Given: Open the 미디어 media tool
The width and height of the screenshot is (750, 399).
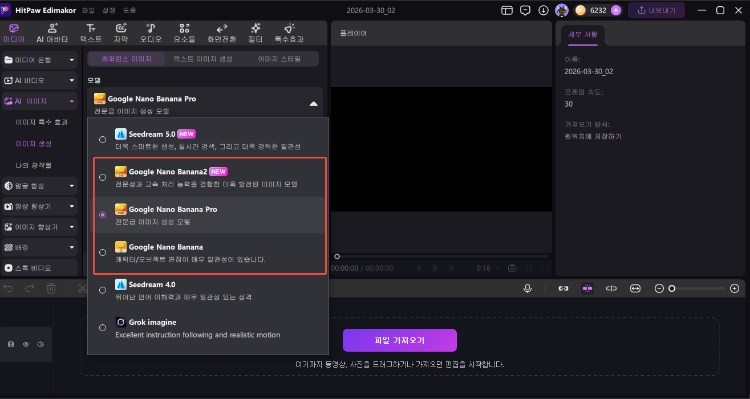Looking at the screenshot, I should [x=14, y=33].
